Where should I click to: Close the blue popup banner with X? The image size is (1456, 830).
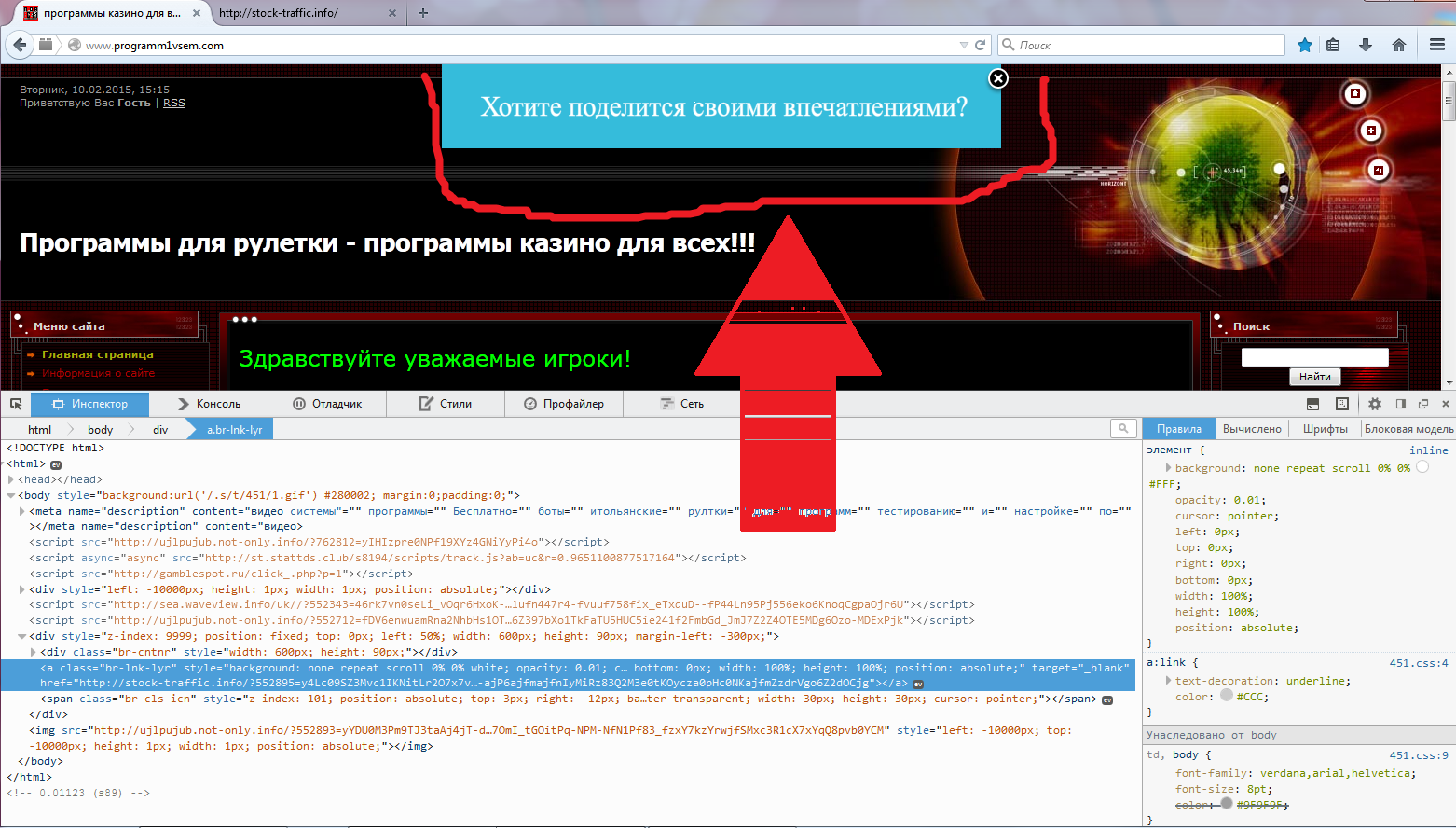[998, 78]
